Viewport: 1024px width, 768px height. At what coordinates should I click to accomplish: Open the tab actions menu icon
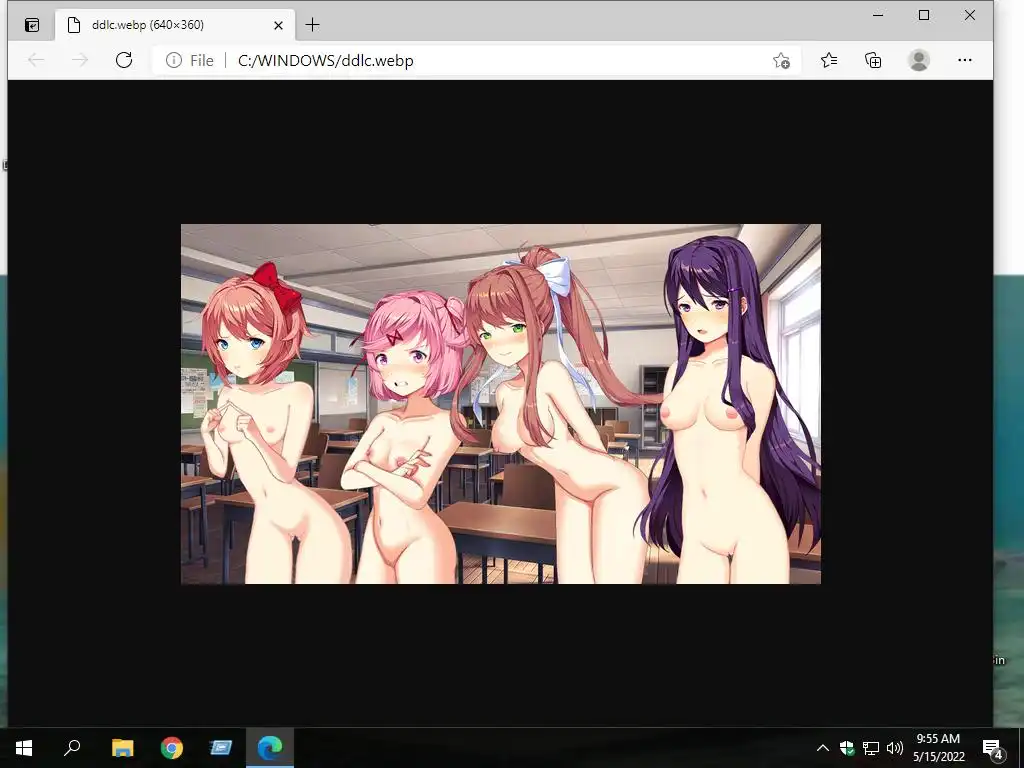(31, 25)
